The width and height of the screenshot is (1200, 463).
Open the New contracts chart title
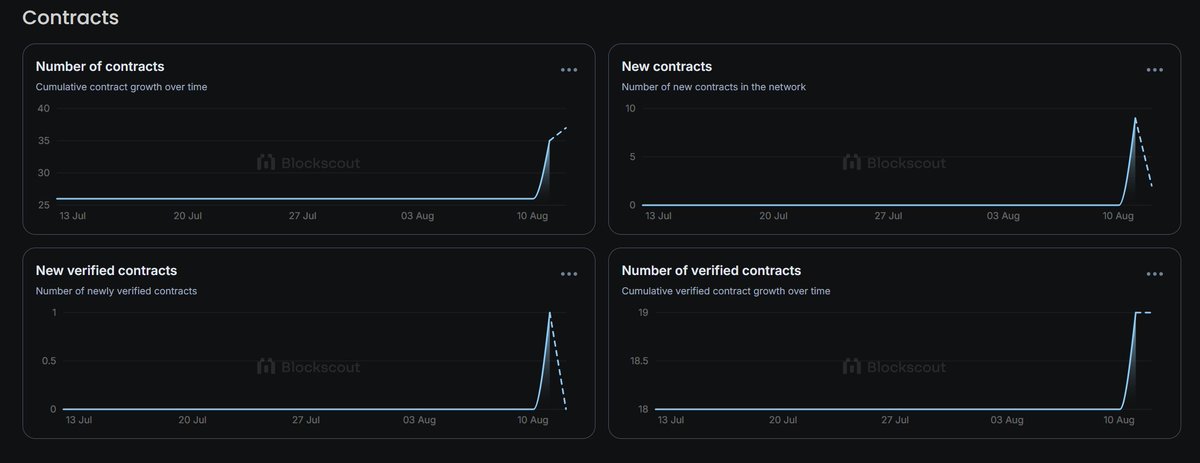tap(667, 67)
